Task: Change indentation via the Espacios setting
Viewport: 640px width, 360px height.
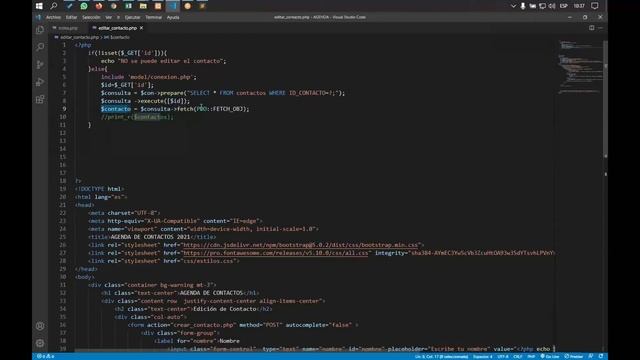Action: (x=482, y=356)
